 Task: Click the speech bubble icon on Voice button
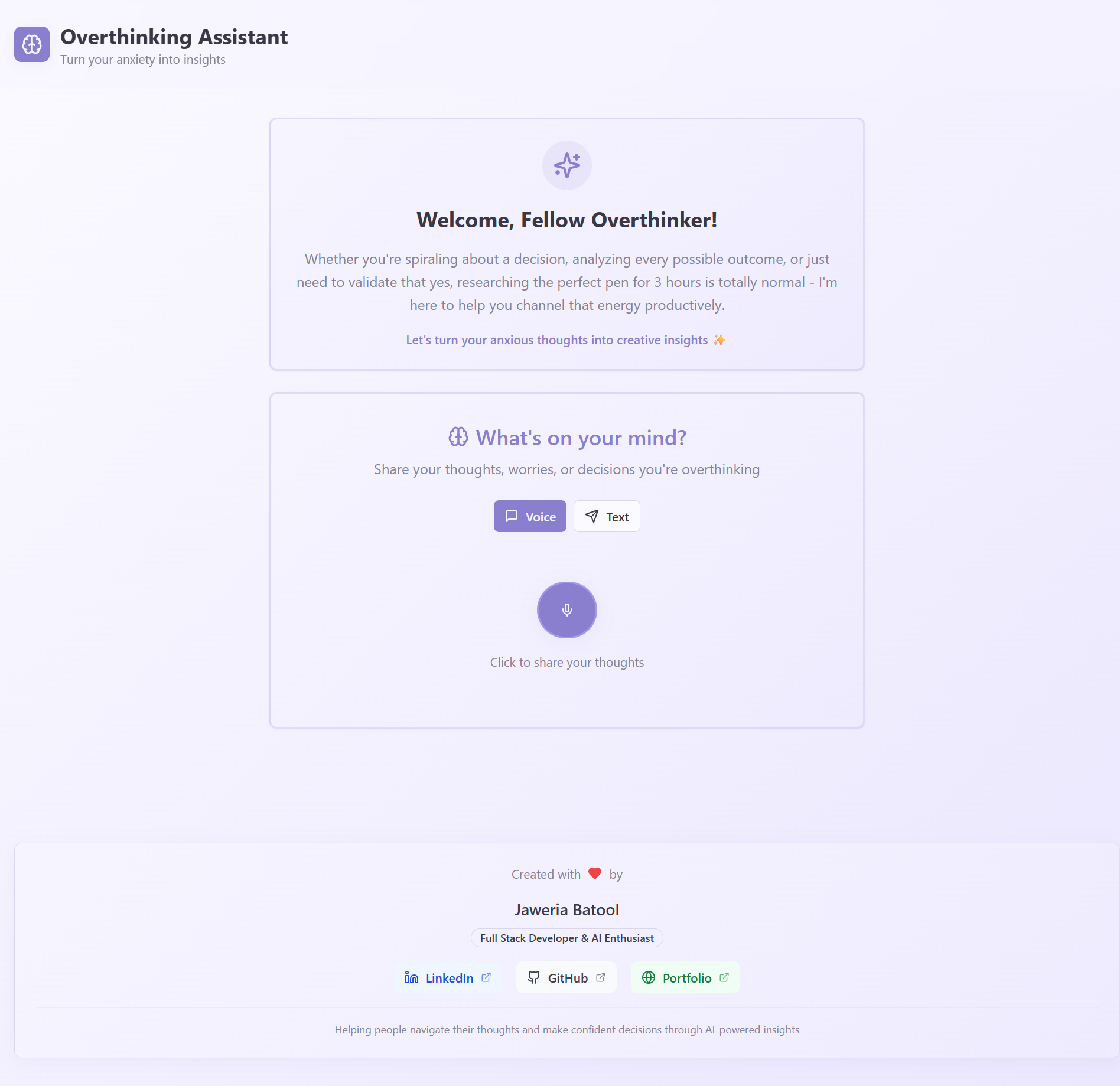tap(512, 516)
